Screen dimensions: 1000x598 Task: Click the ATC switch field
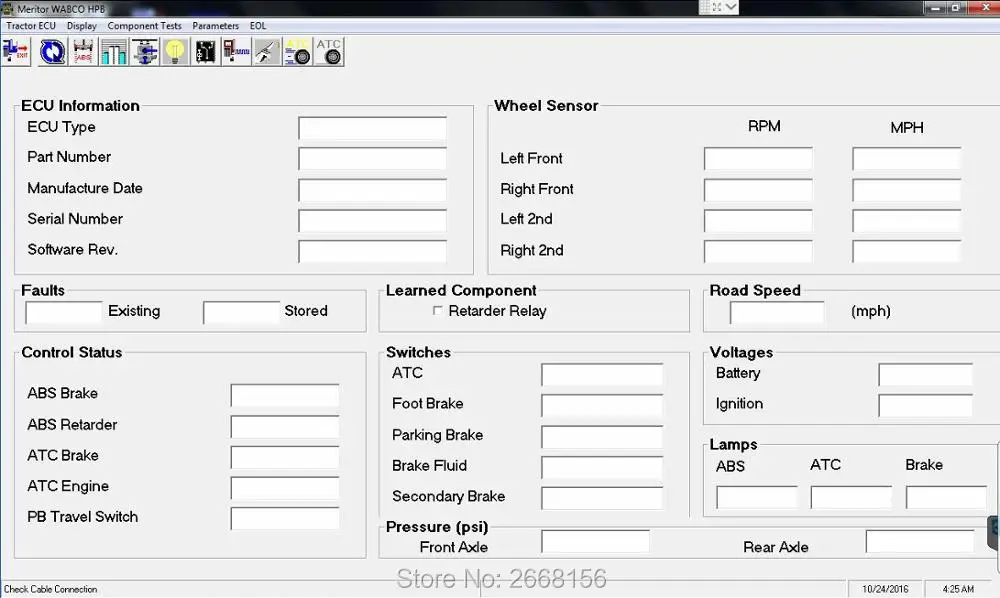tap(602, 374)
